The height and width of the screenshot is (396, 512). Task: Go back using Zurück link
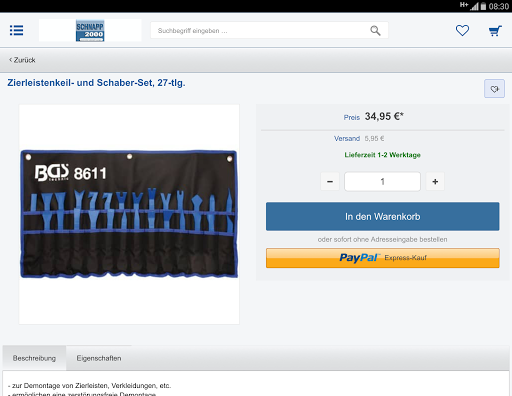click(22, 60)
